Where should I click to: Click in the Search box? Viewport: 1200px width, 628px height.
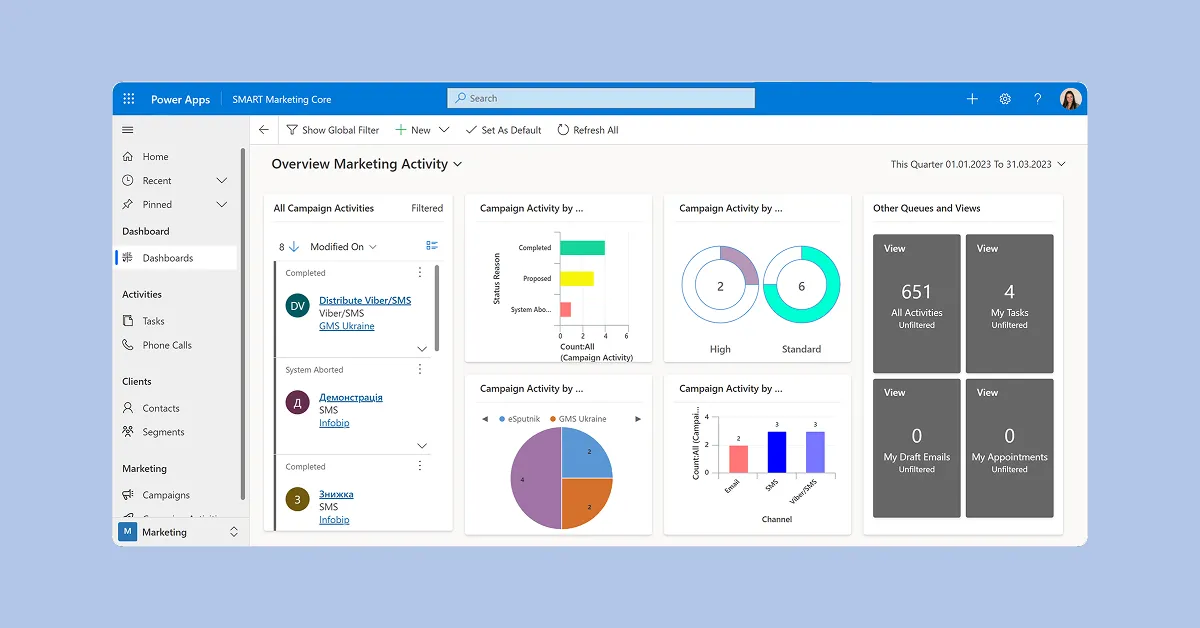tap(600, 98)
